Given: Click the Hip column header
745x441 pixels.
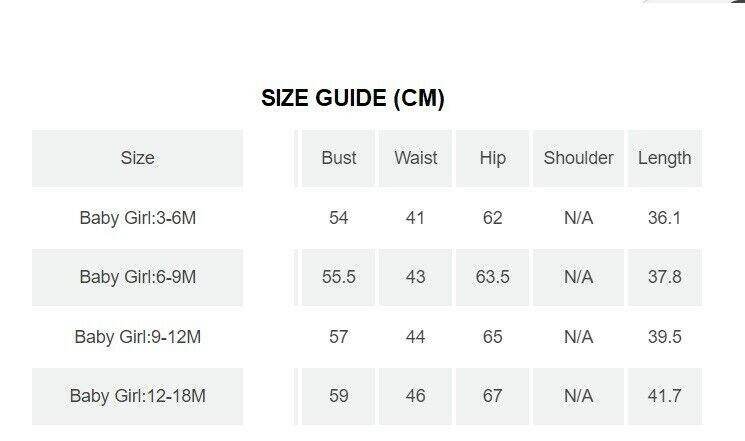Looking at the screenshot, I should pyautogui.click(x=493, y=158).
